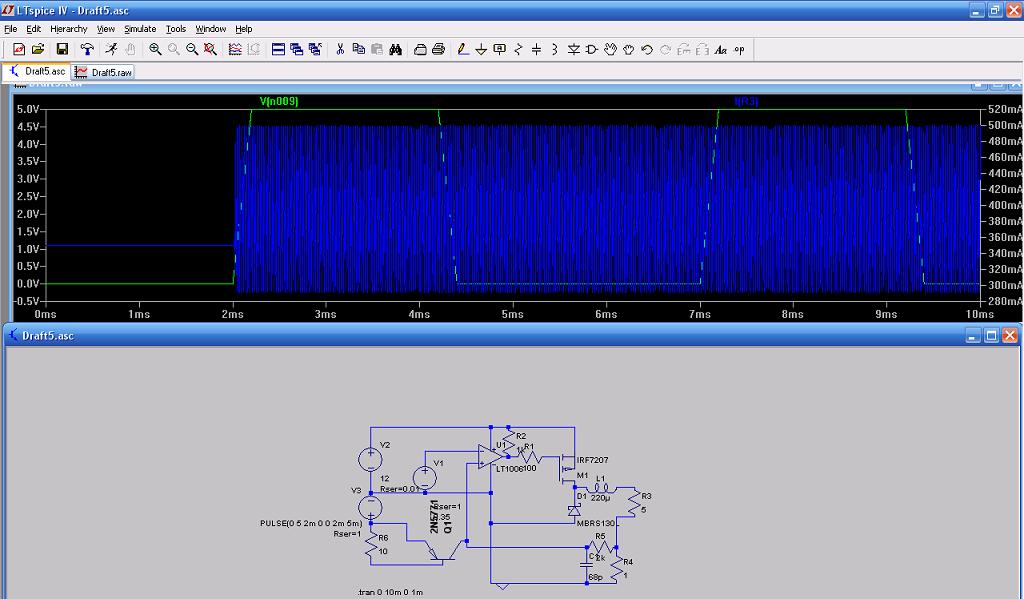1024x599 pixels.
Task: Tile windows horizontally using the toolbar icon
Action: pos(278,50)
